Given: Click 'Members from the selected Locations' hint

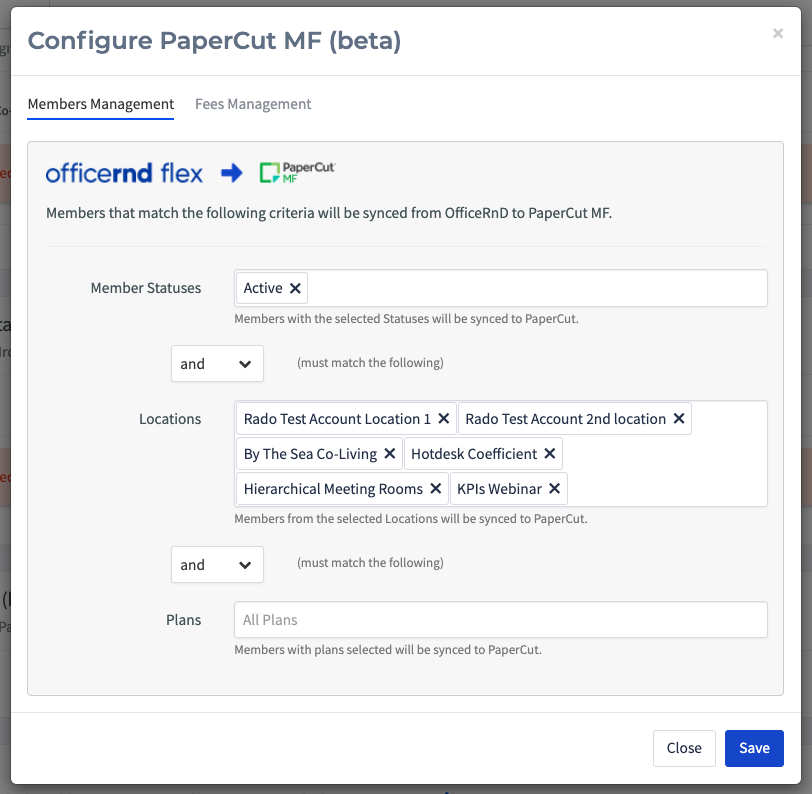Looking at the screenshot, I should pos(411,518).
